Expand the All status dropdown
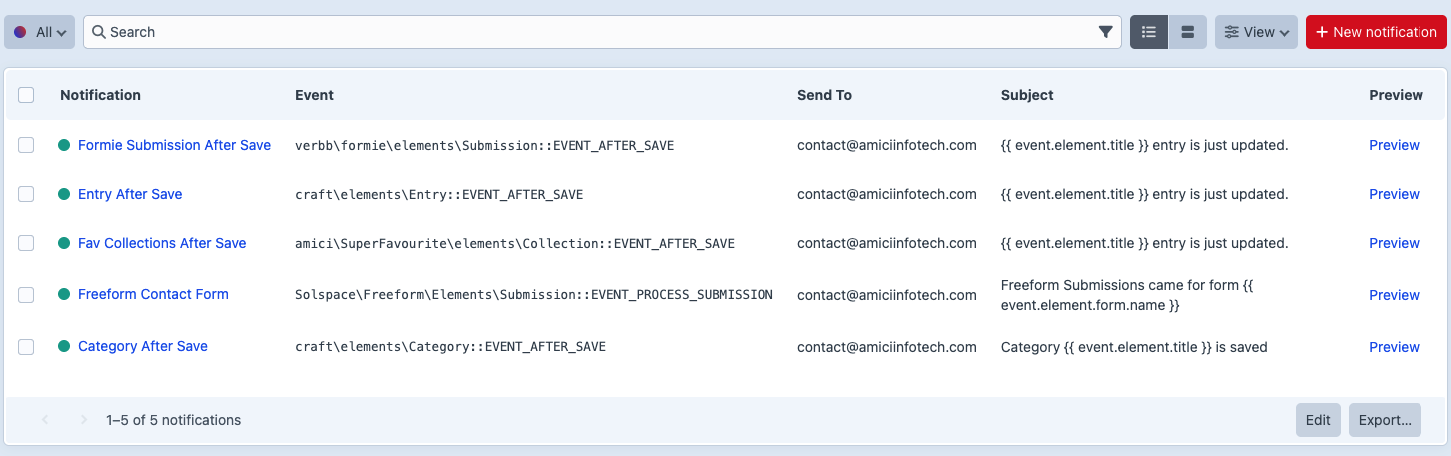1451x456 pixels. 40,32
